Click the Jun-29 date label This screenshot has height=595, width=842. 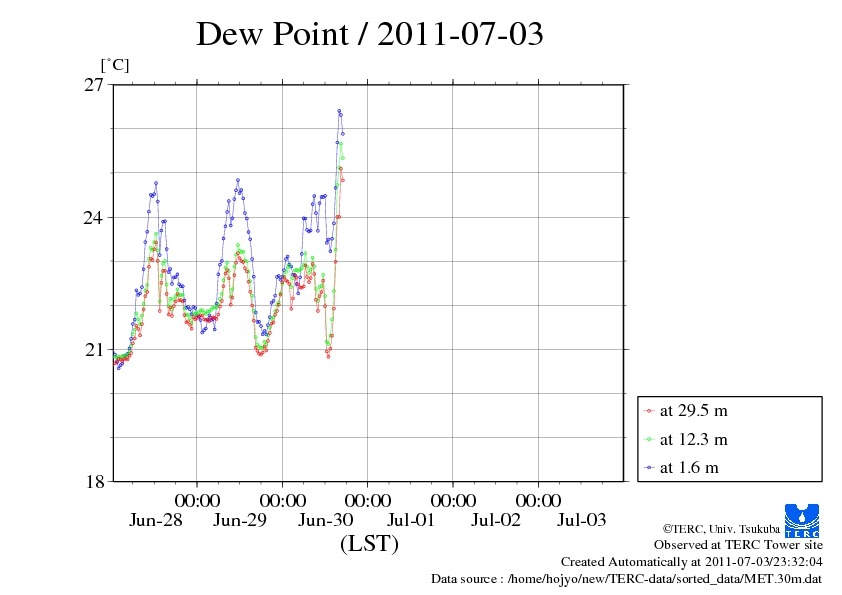click(240, 520)
